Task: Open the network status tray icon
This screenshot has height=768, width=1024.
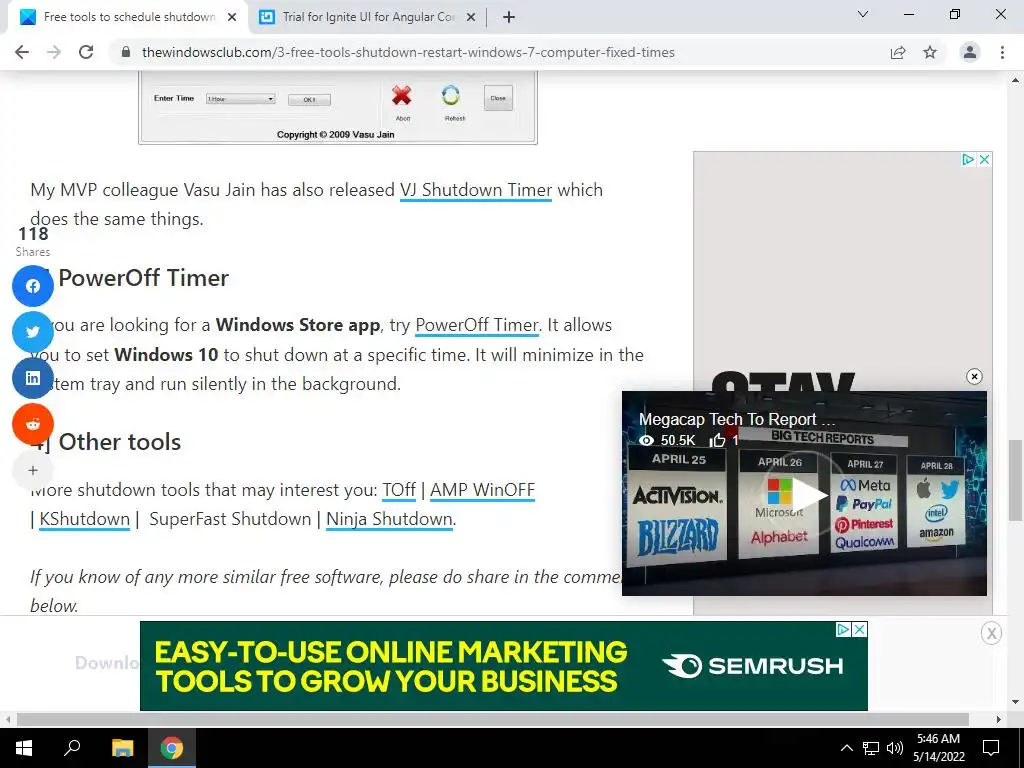Action: coord(871,748)
